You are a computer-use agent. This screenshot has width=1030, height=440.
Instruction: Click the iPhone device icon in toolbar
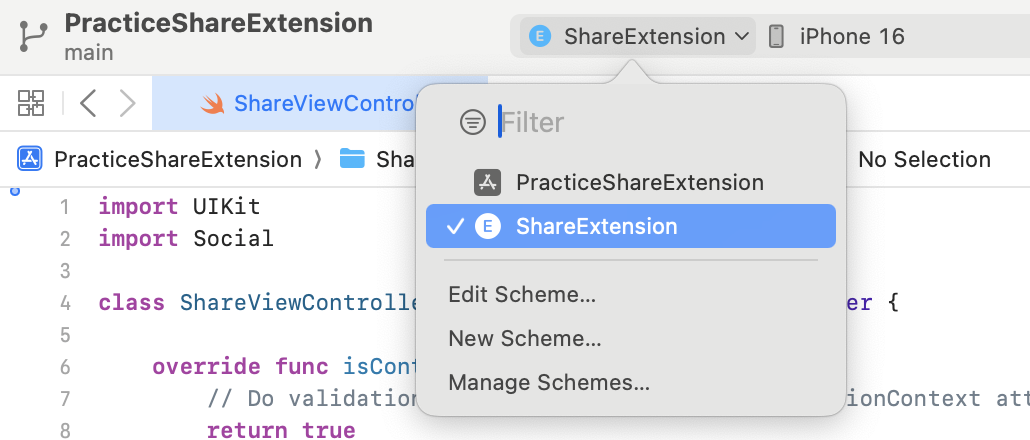tap(776, 37)
